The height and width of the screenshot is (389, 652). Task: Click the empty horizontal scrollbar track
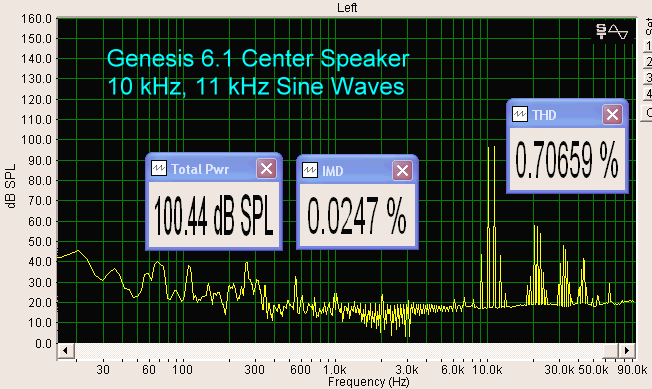pyautogui.click(x=338, y=350)
